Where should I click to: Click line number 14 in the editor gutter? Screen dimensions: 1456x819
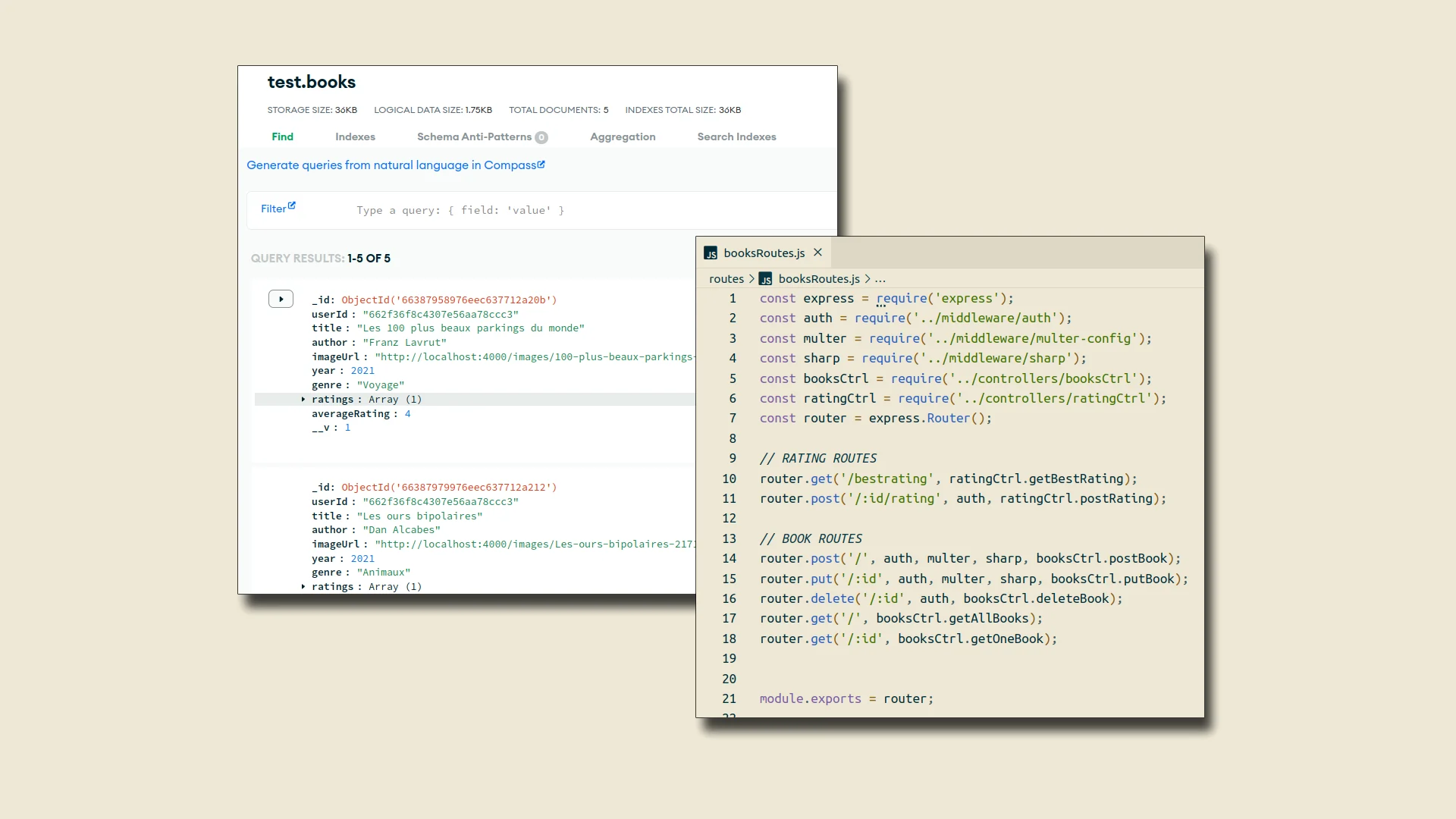point(729,559)
